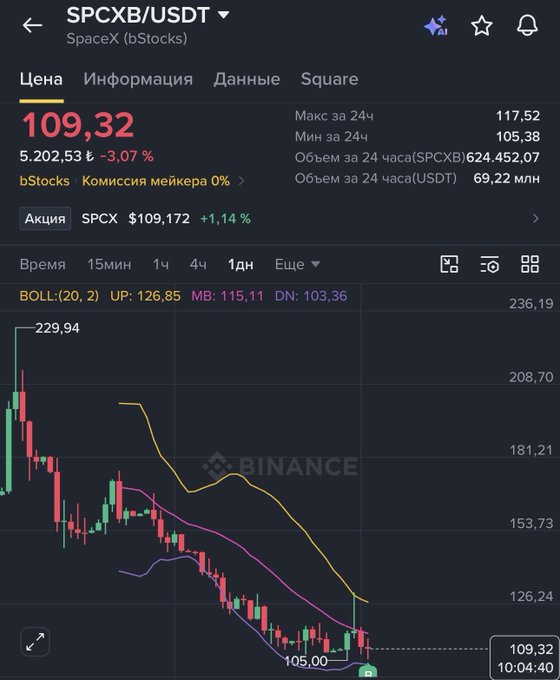Tap the DN: 103,36 band value
The image size is (560, 680).
pos(311,296)
